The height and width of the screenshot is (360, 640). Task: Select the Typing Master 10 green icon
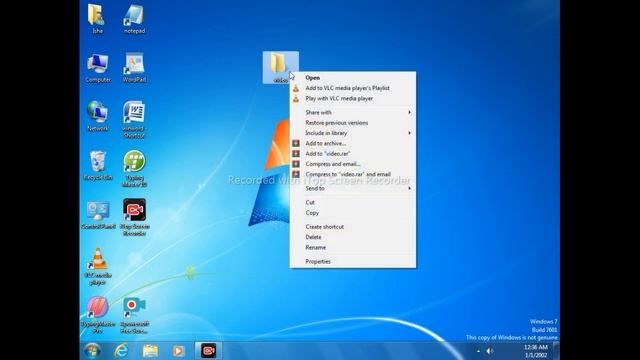(x=134, y=169)
